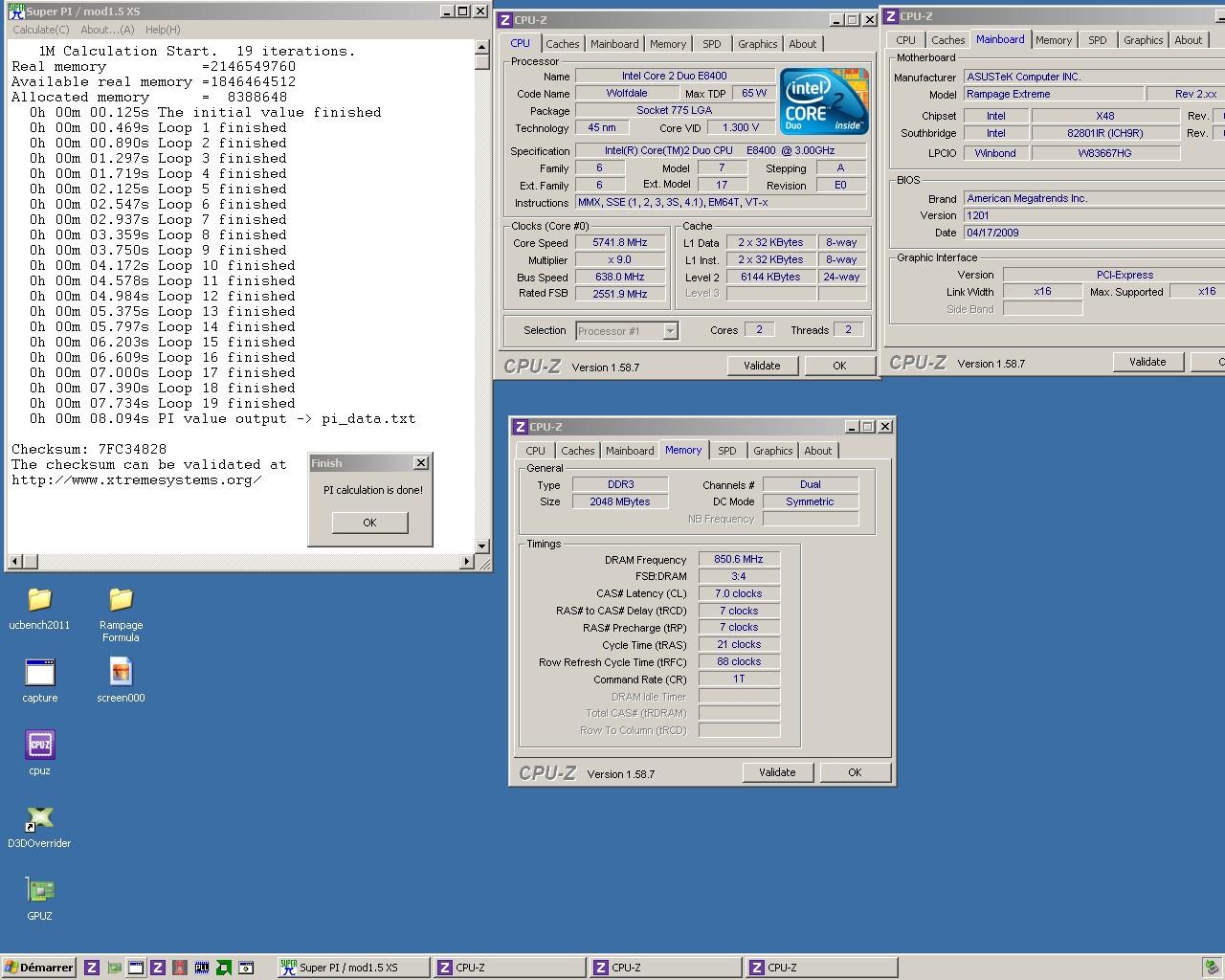Select Graphics tab in the Timings CPU-Z window
The image size is (1225, 980).
pyautogui.click(x=772, y=451)
